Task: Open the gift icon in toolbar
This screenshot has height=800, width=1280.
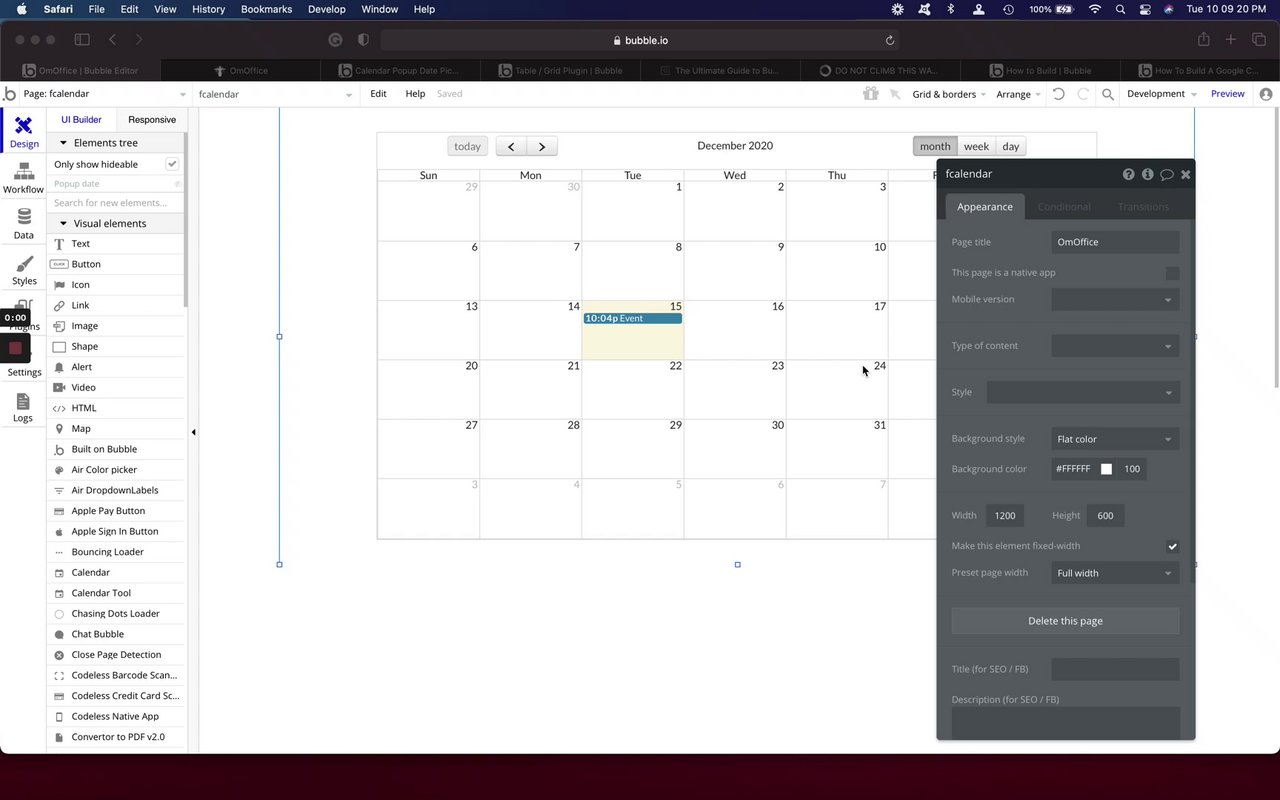Action: coord(871,94)
